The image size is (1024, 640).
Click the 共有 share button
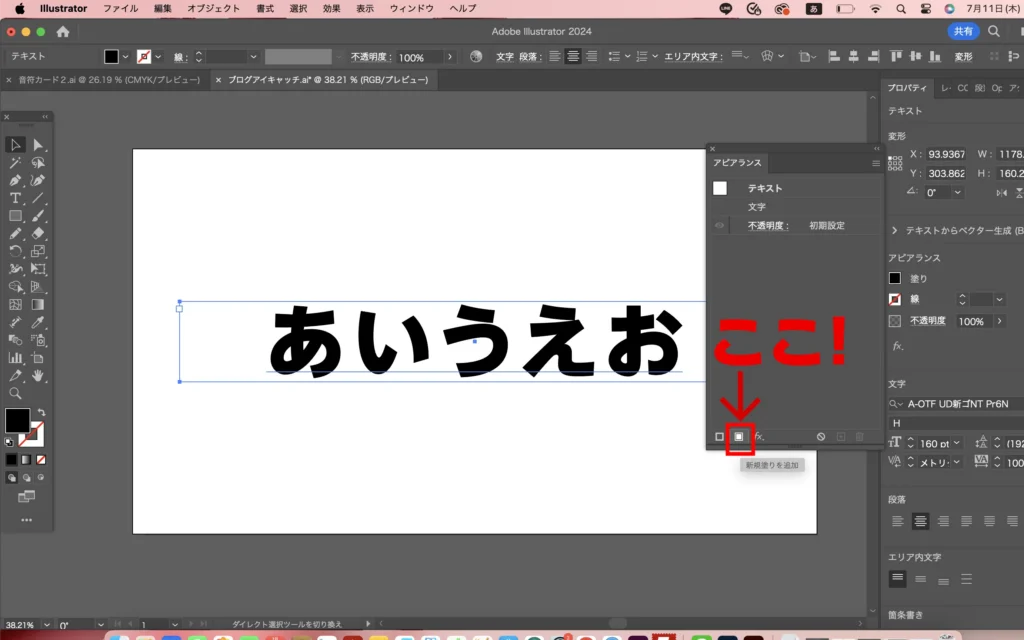click(963, 31)
